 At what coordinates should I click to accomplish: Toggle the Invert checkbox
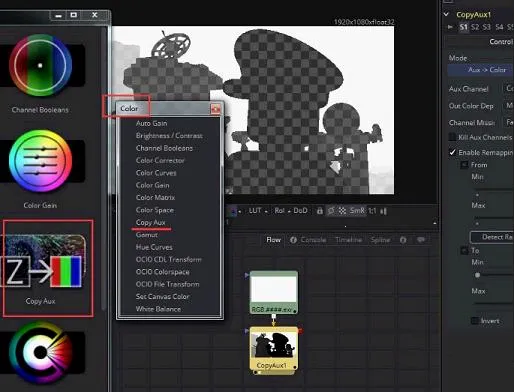click(475, 321)
